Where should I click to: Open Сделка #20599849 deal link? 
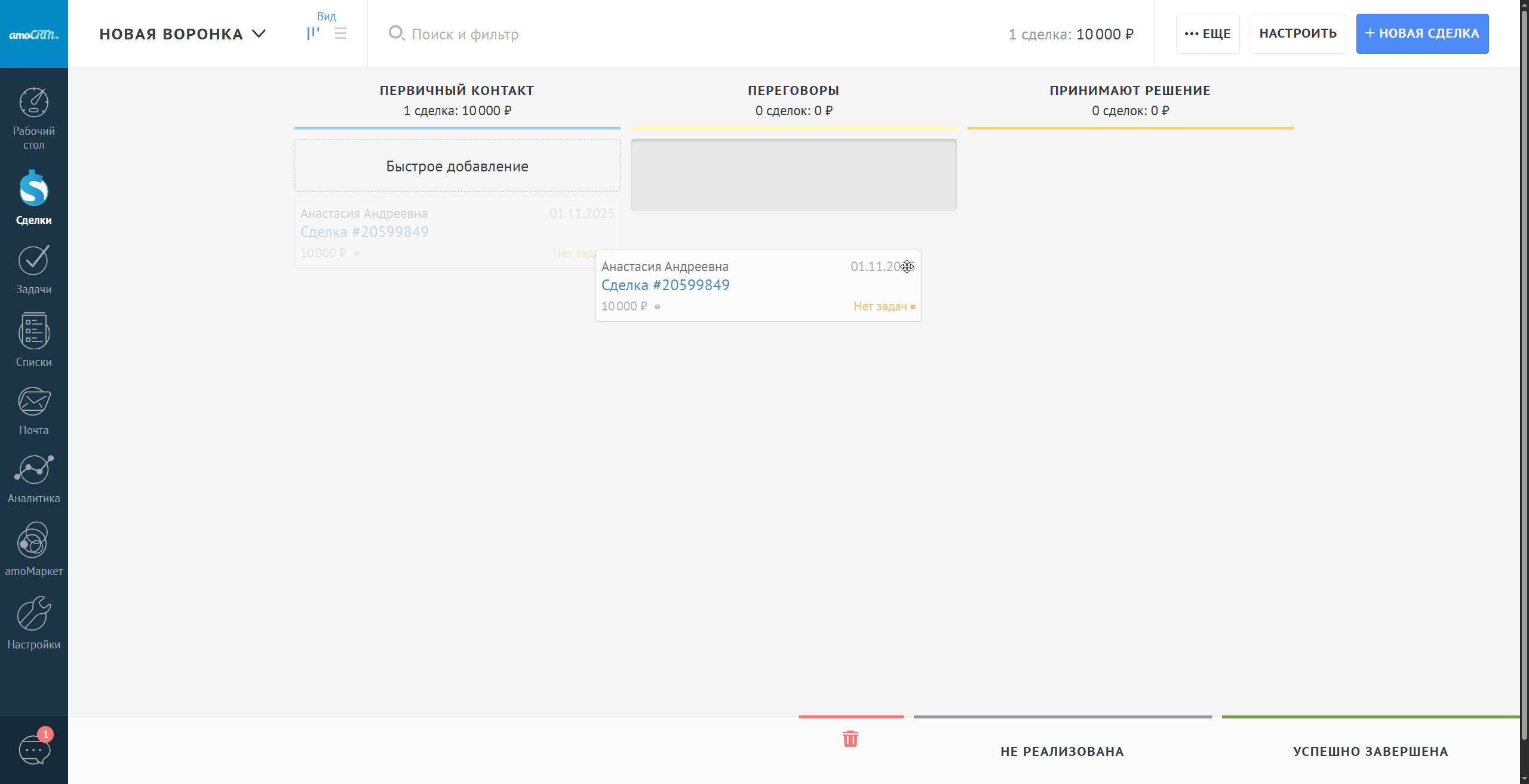pos(665,285)
